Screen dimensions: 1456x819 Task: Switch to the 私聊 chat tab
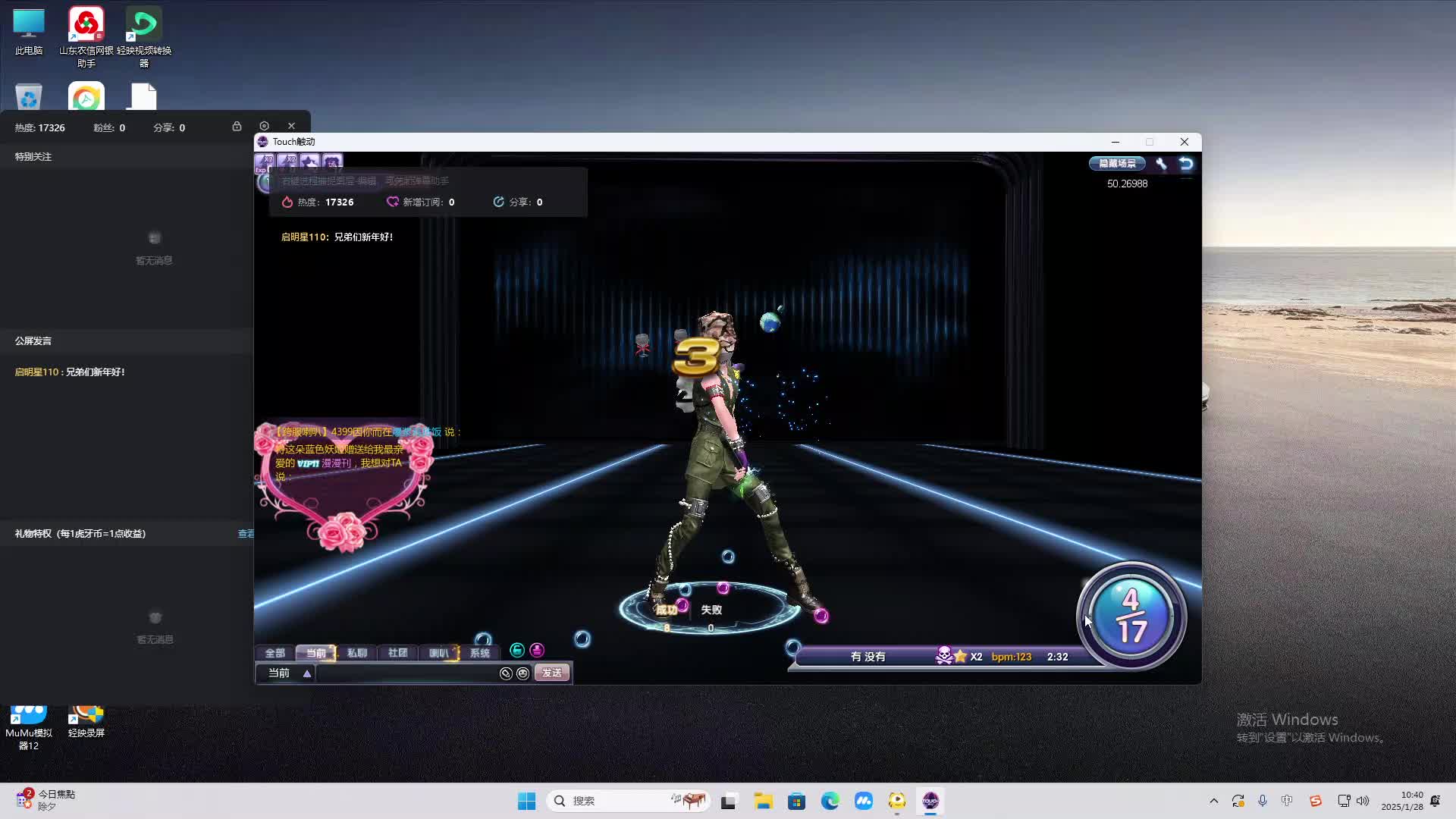(x=356, y=653)
